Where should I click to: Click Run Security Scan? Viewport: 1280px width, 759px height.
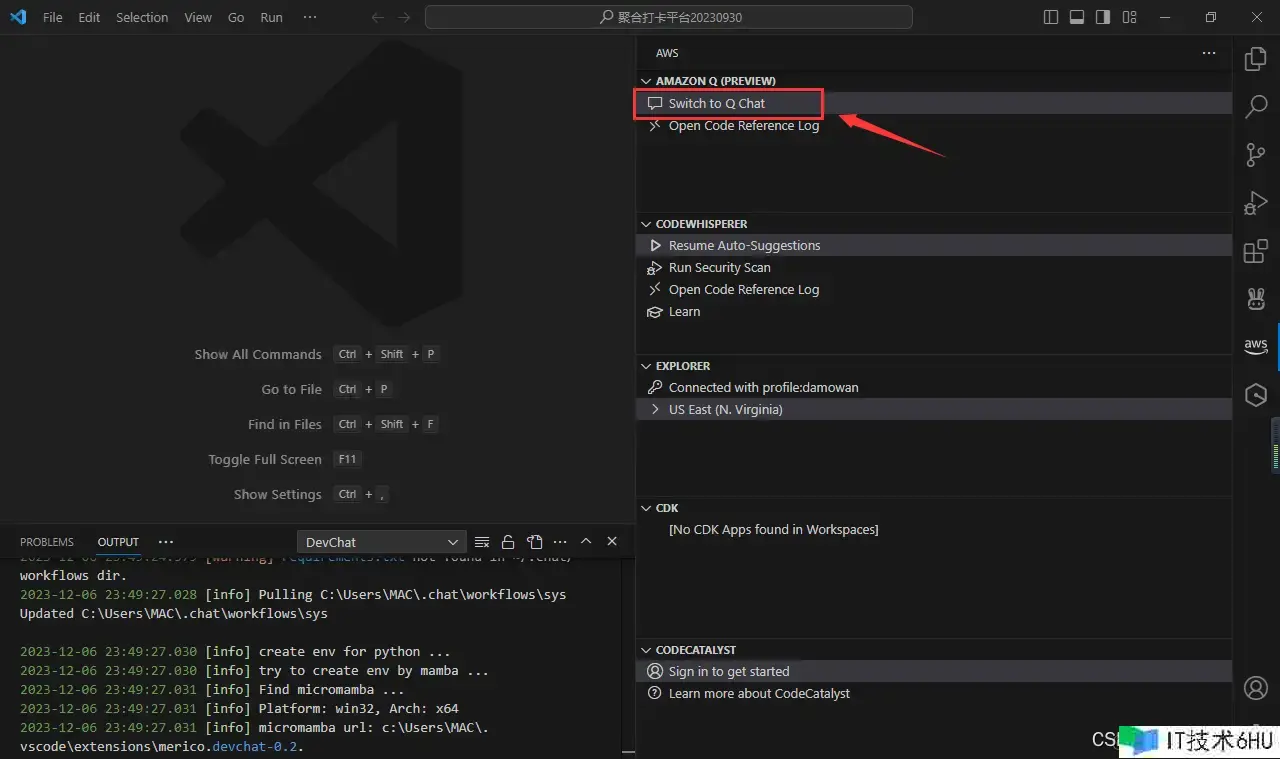pos(934,267)
